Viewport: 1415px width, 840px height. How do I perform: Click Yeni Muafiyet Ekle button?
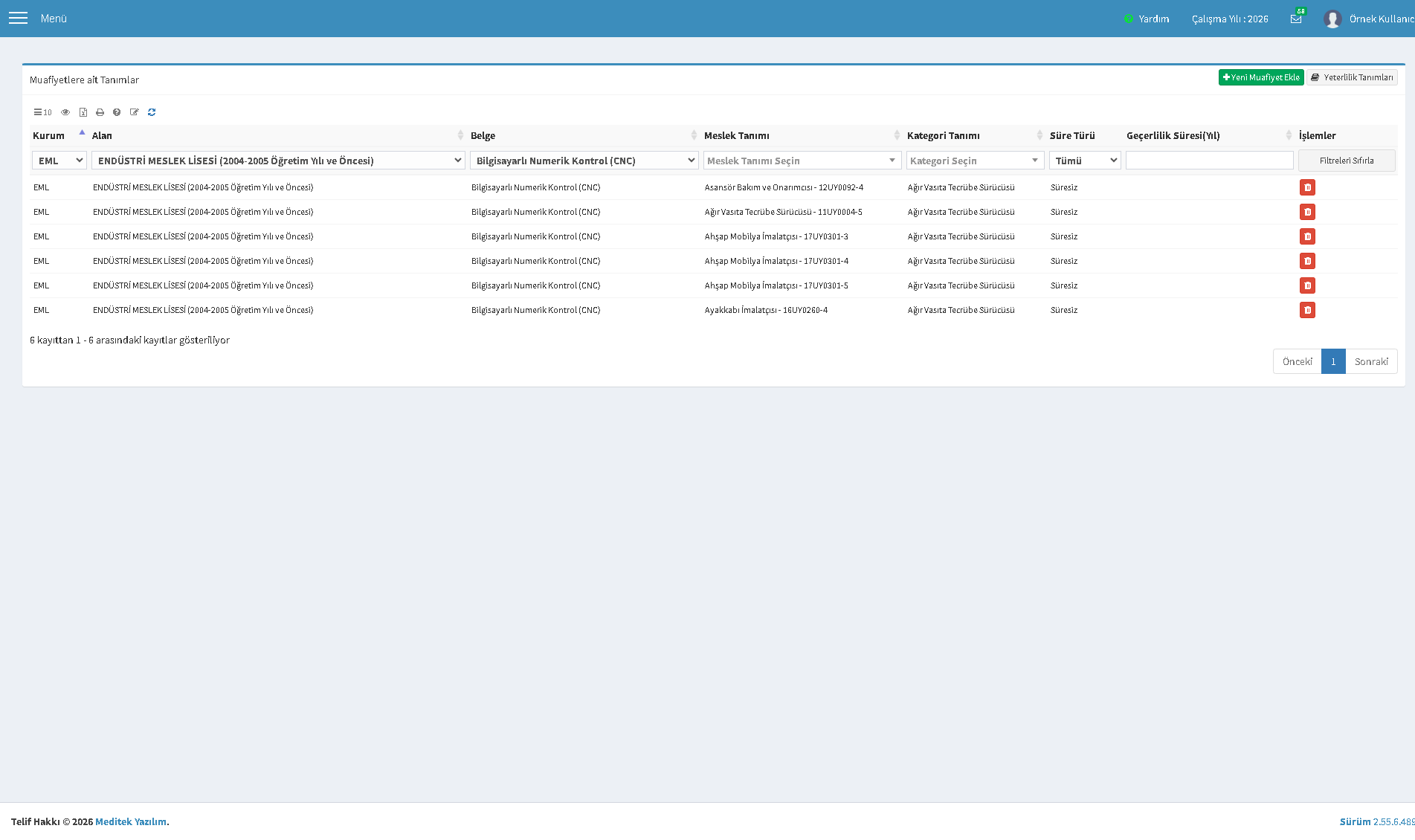pyautogui.click(x=1261, y=77)
